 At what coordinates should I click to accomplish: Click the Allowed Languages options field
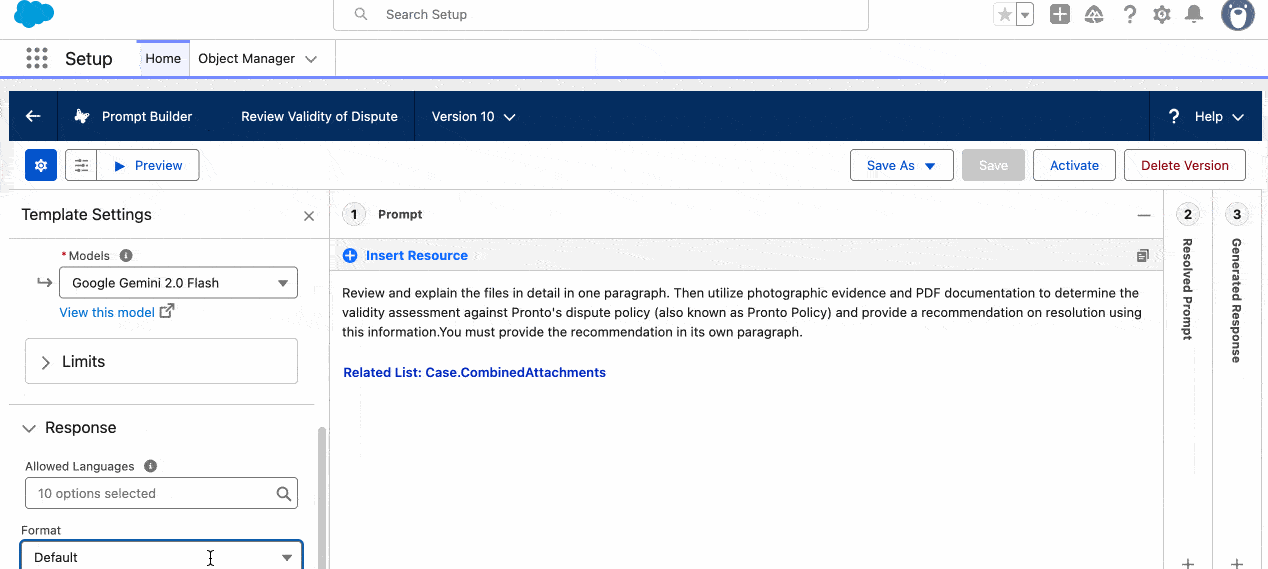pyautogui.click(x=161, y=493)
